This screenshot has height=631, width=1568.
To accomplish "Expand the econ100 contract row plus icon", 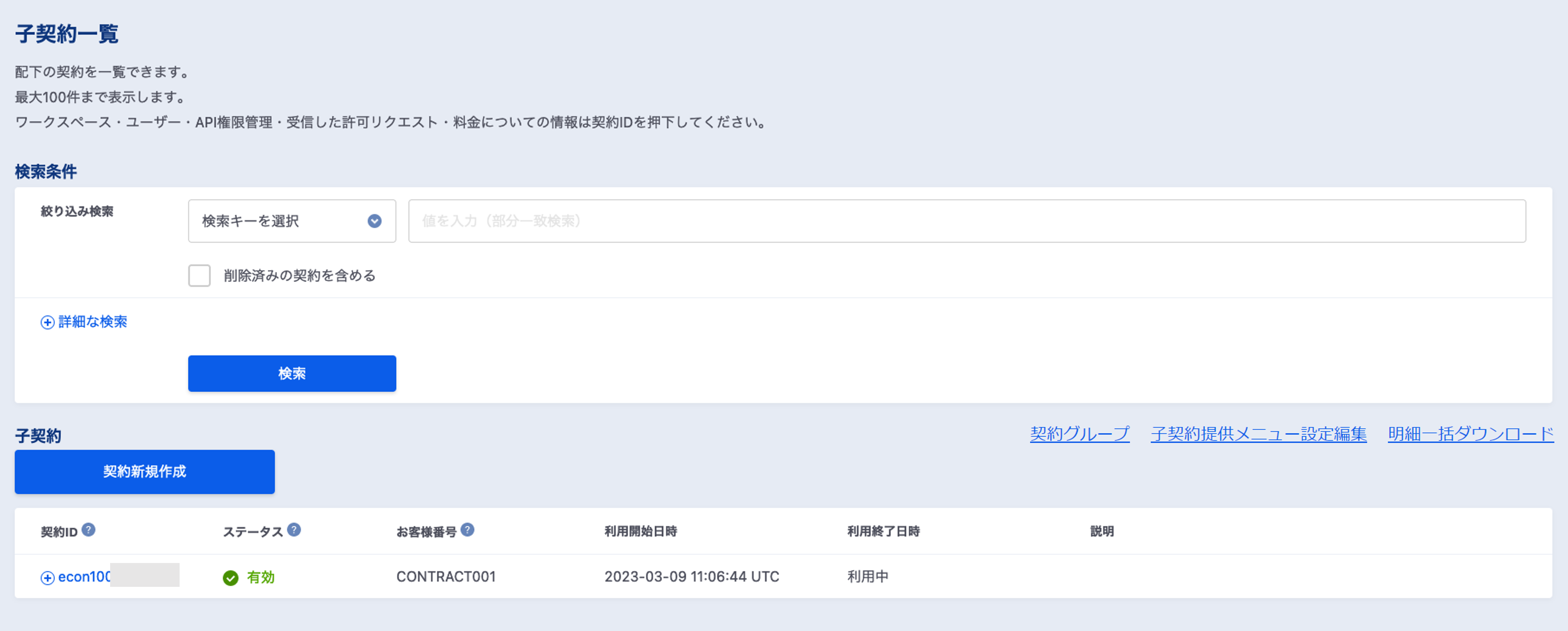I will 47,578.
